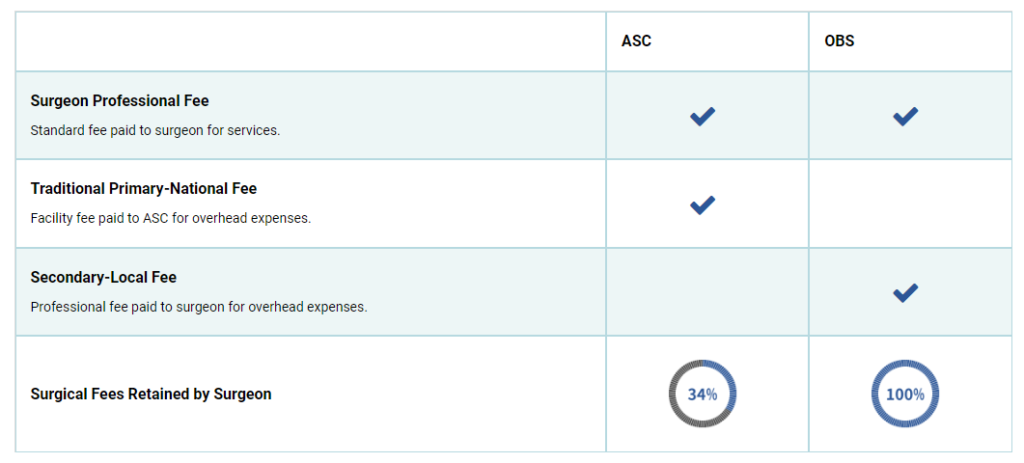Click the 34% text inside the ASC ring

coord(702,394)
